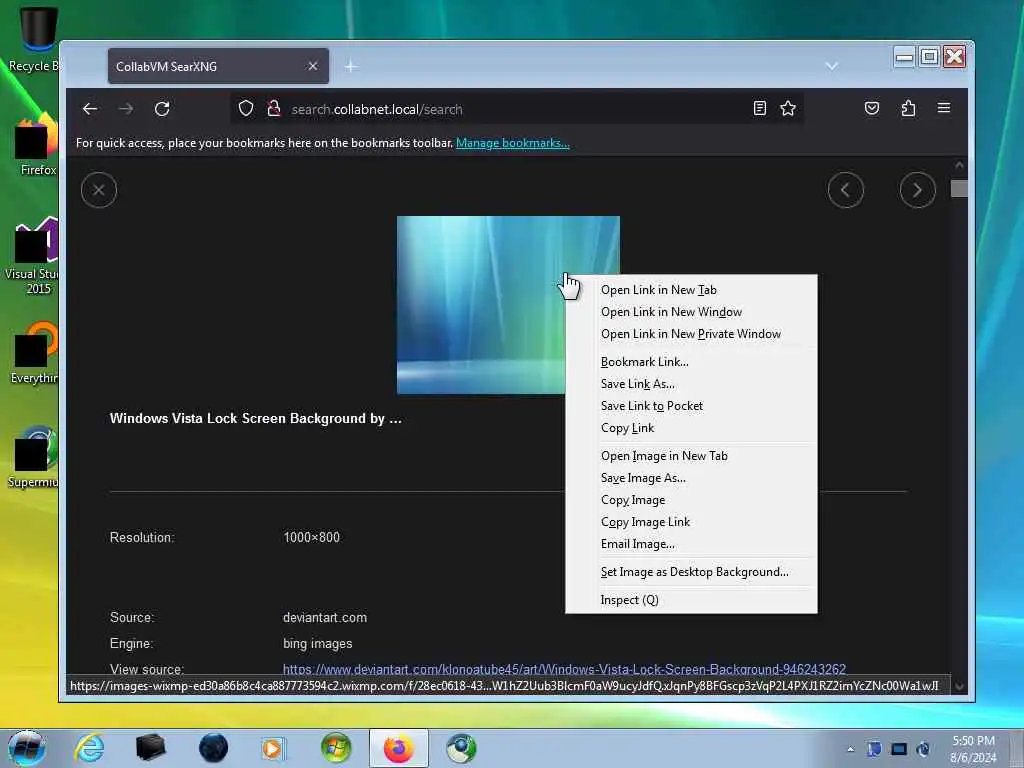Click the forward navigation arrow

(126, 109)
